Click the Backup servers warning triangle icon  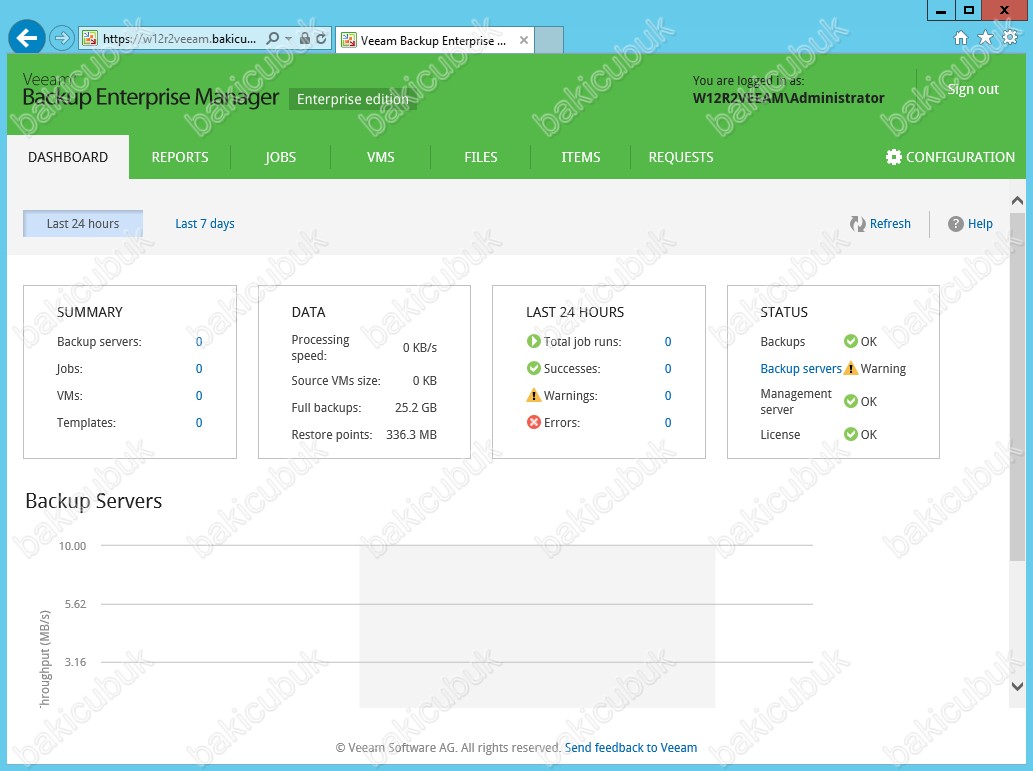point(851,368)
